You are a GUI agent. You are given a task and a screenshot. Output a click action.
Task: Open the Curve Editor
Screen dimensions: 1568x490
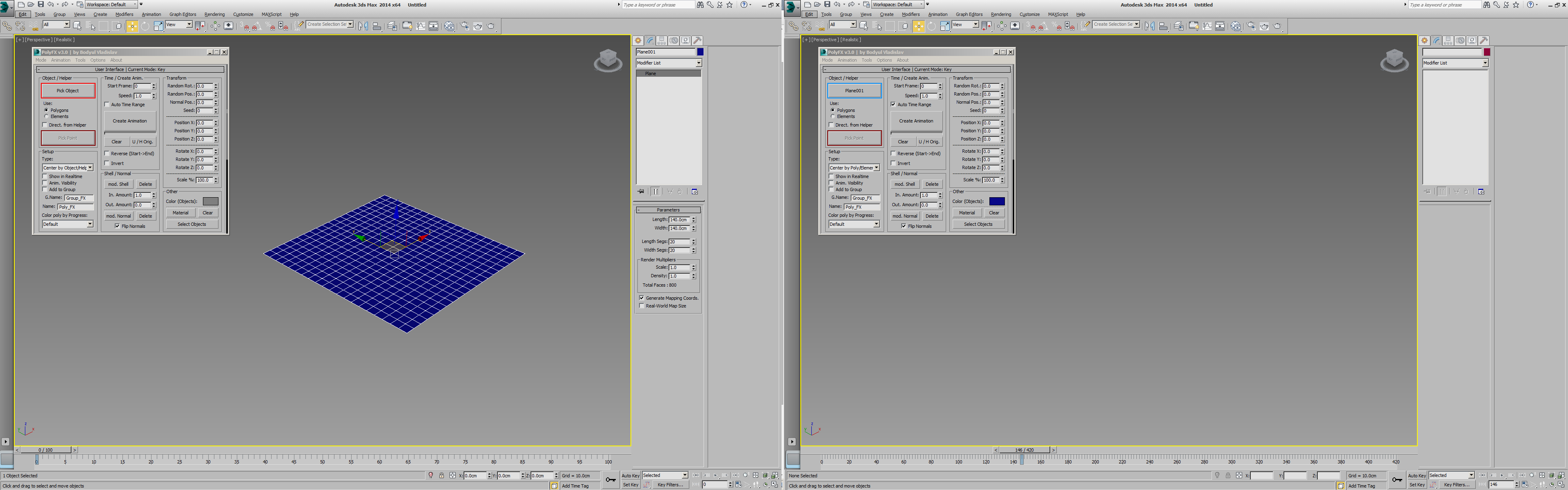tap(421, 26)
